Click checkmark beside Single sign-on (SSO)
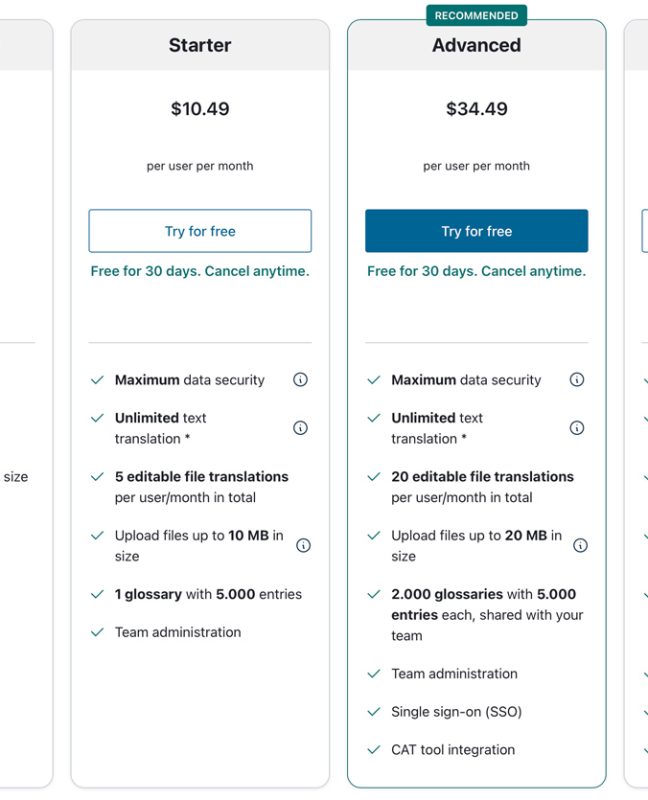 tap(373, 712)
